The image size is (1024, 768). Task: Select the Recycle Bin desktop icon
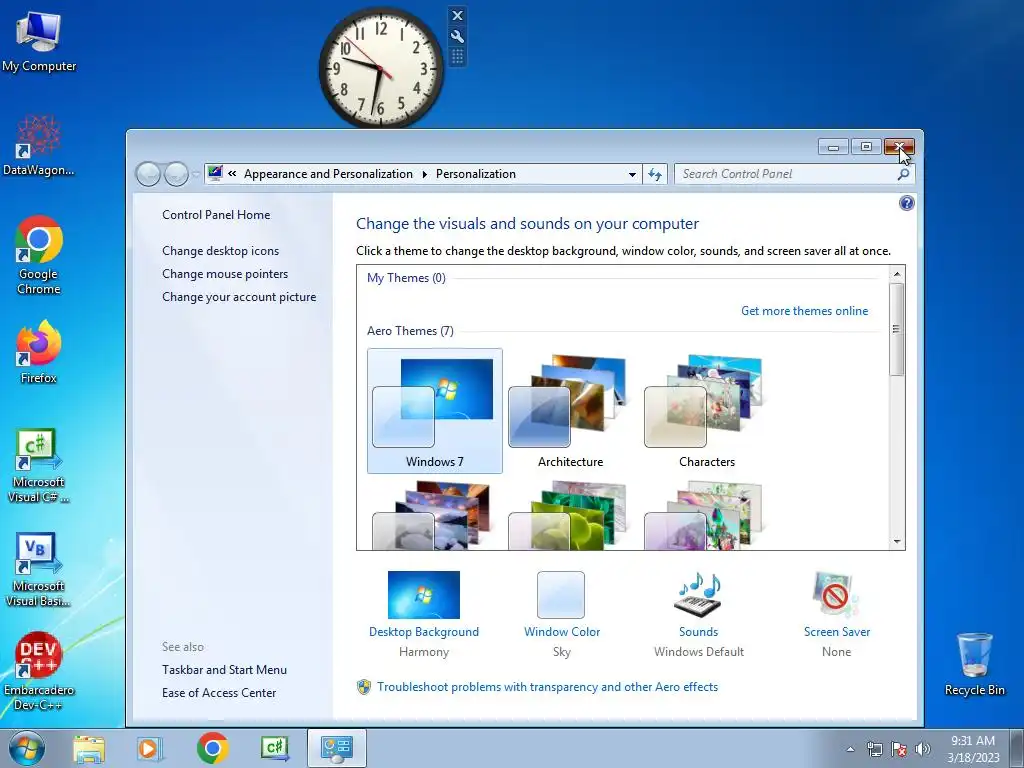(x=974, y=664)
